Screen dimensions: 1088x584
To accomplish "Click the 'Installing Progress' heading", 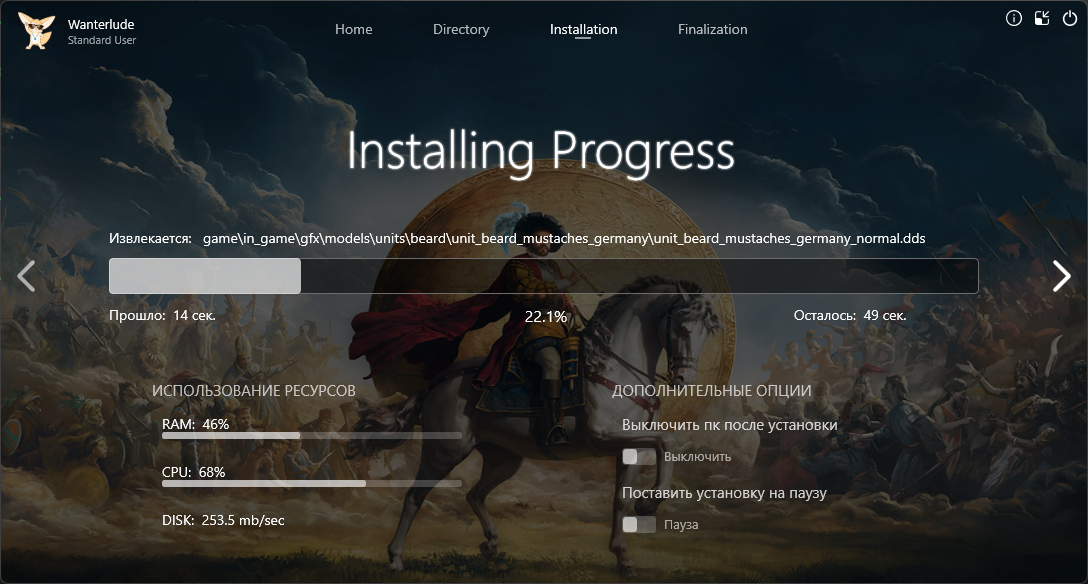I will coord(541,152).
